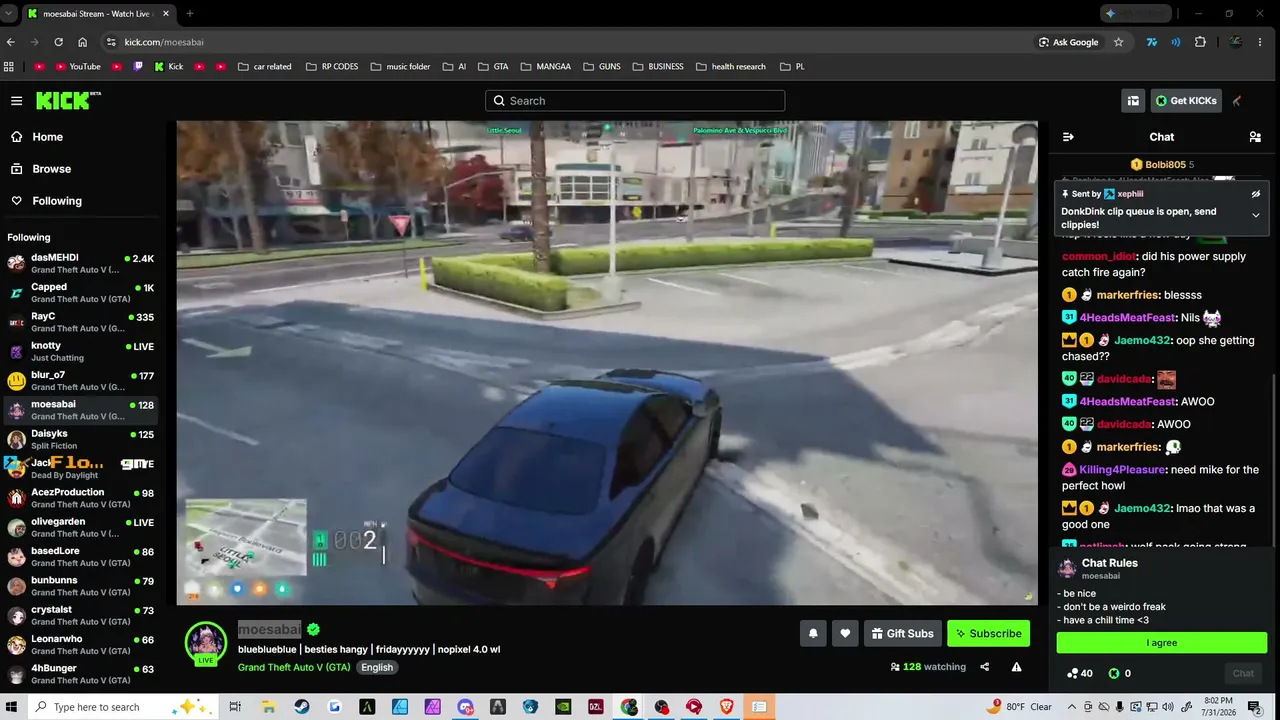Viewport: 1280px width, 720px height.
Task: Open the KICKs balance showing 0
Action: coord(1119,673)
